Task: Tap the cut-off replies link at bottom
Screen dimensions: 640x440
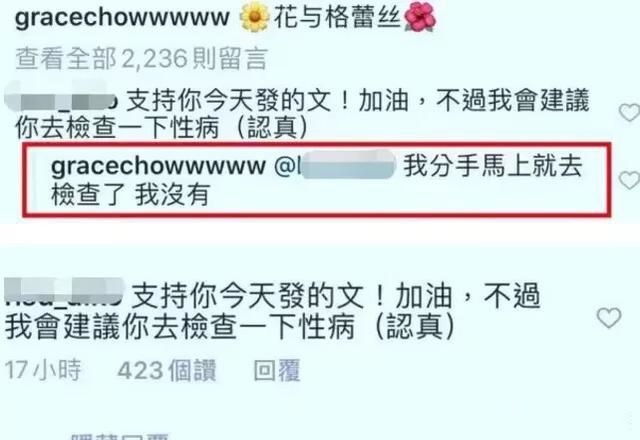Action: tap(120, 435)
